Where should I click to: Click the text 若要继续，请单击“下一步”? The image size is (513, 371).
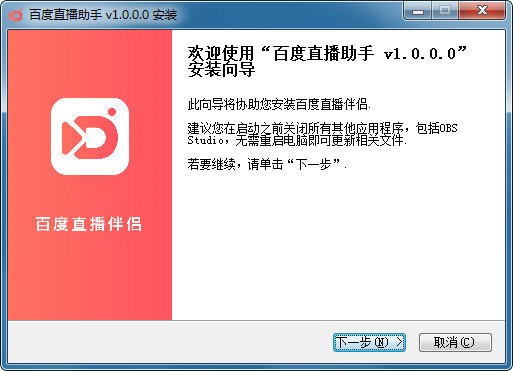[267, 164]
